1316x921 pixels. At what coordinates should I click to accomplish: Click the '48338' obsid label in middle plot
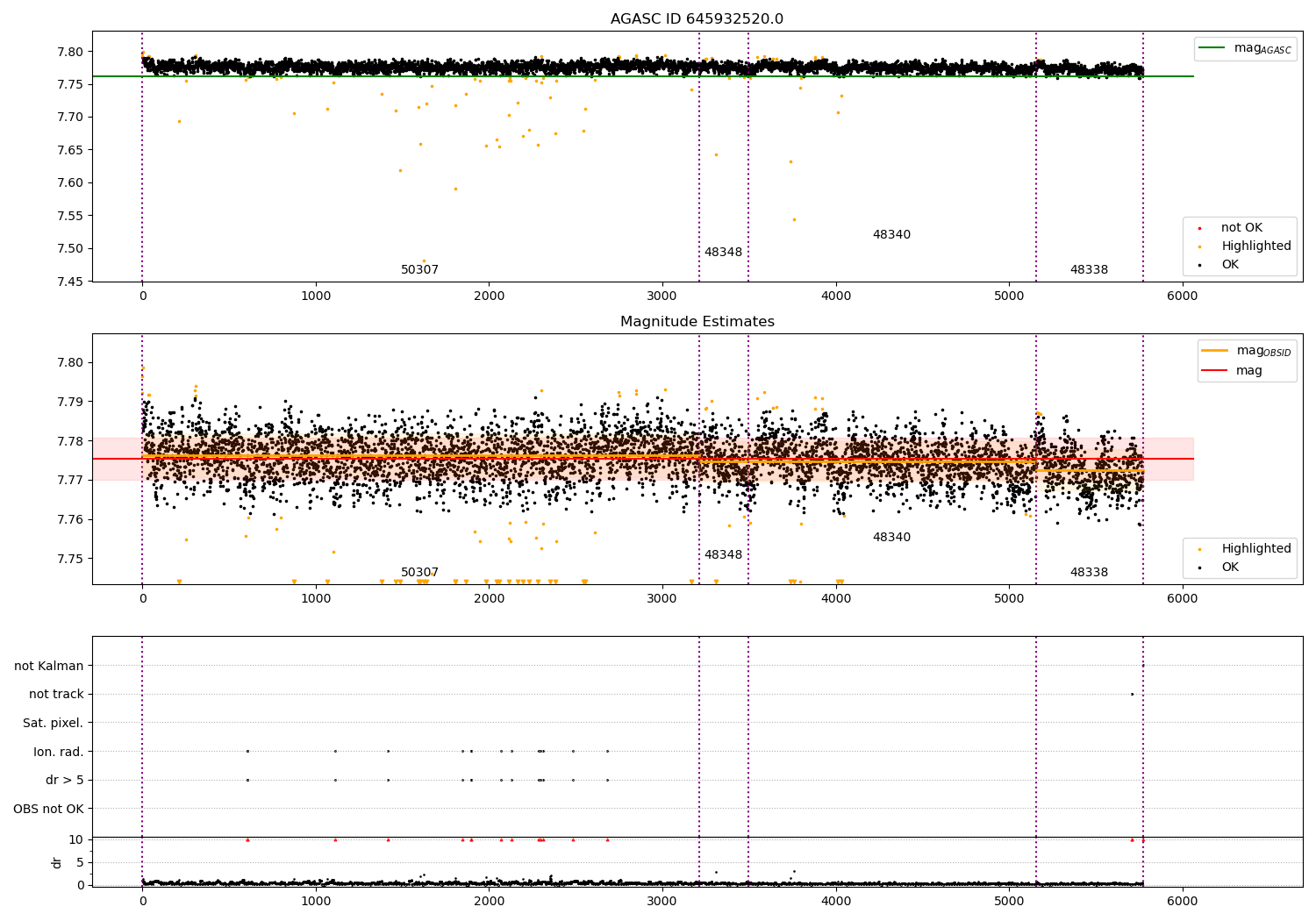click(1089, 573)
